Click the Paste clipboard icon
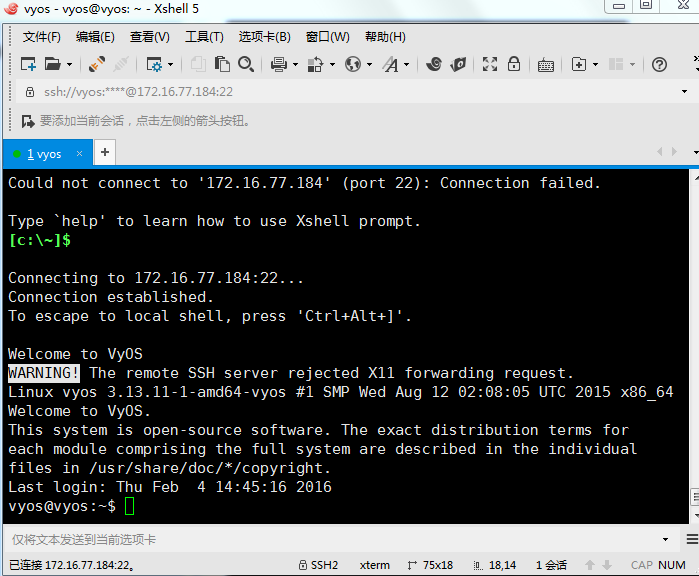 click(222, 64)
